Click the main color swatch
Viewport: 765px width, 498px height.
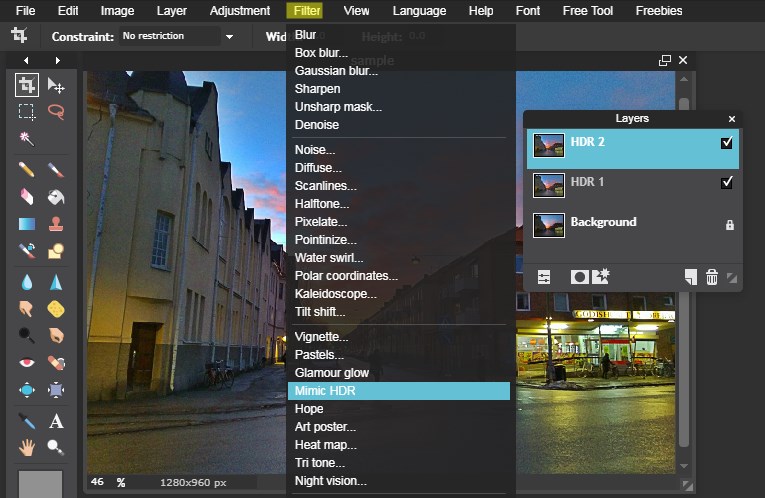point(40,484)
